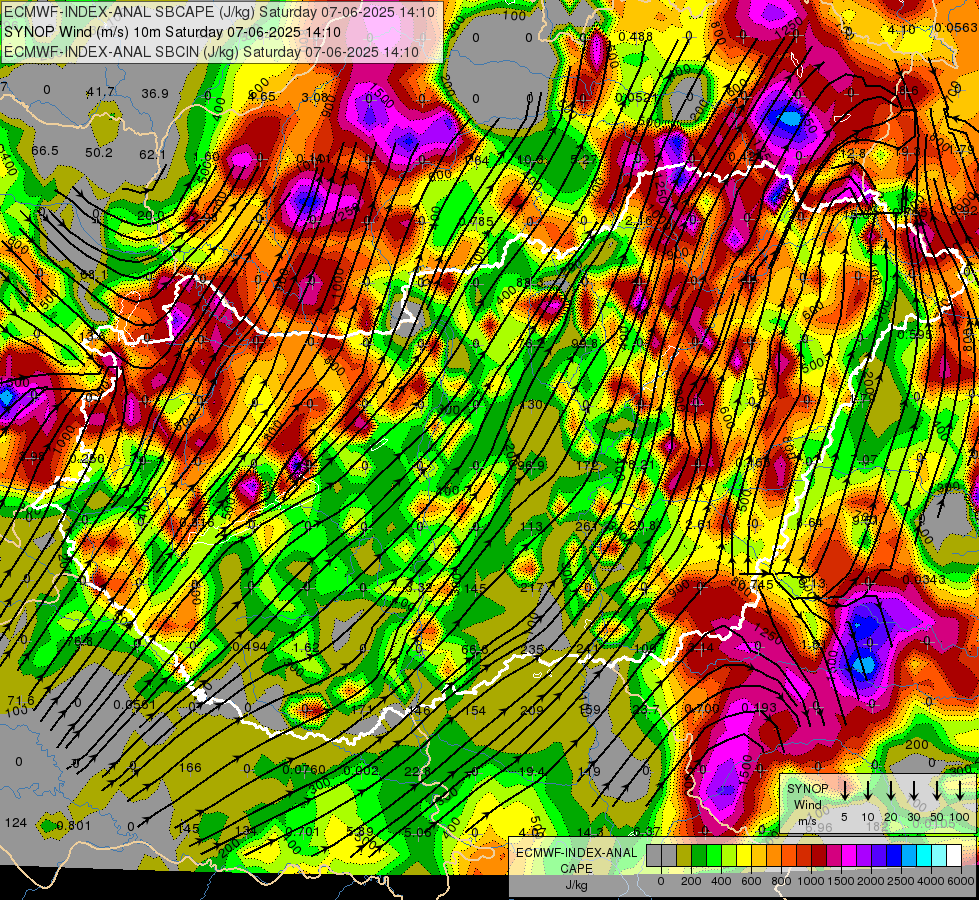Screen dimensions: 979x900
Task: Click the '154' value on the map
Action: coord(475,711)
